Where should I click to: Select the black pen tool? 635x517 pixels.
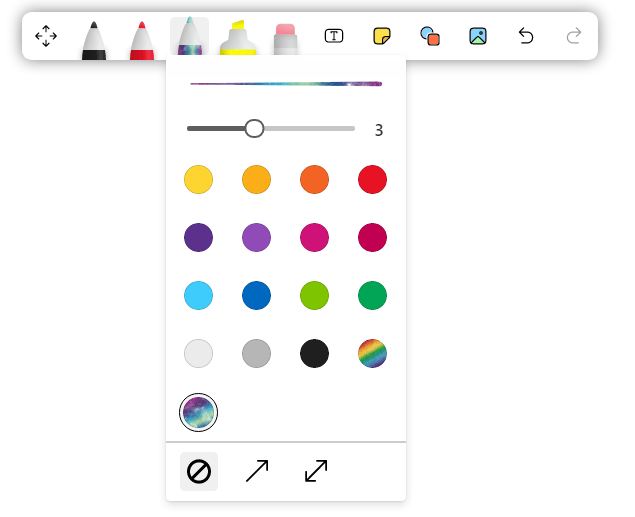point(93,38)
